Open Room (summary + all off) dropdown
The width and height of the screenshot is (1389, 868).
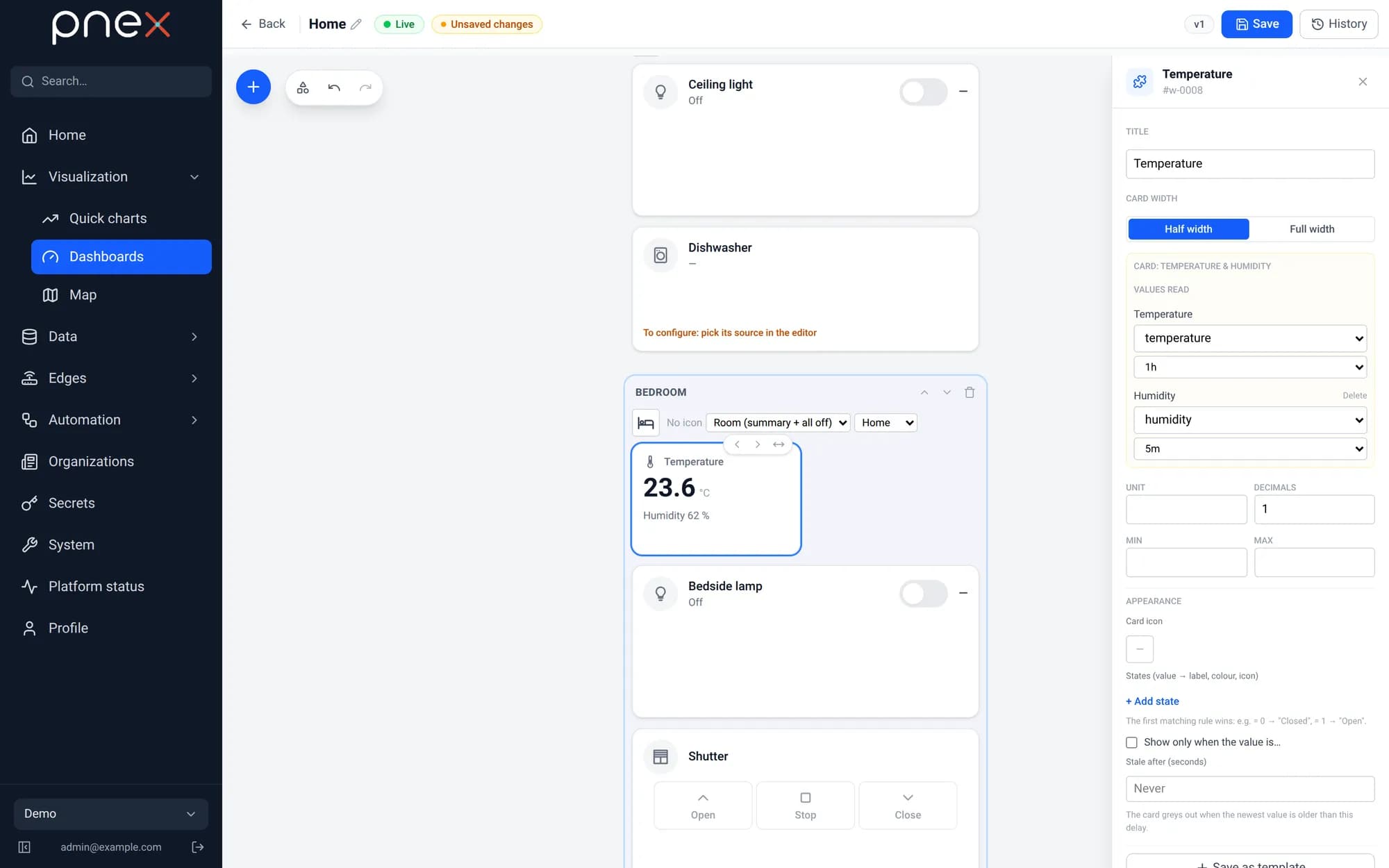click(x=778, y=423)
